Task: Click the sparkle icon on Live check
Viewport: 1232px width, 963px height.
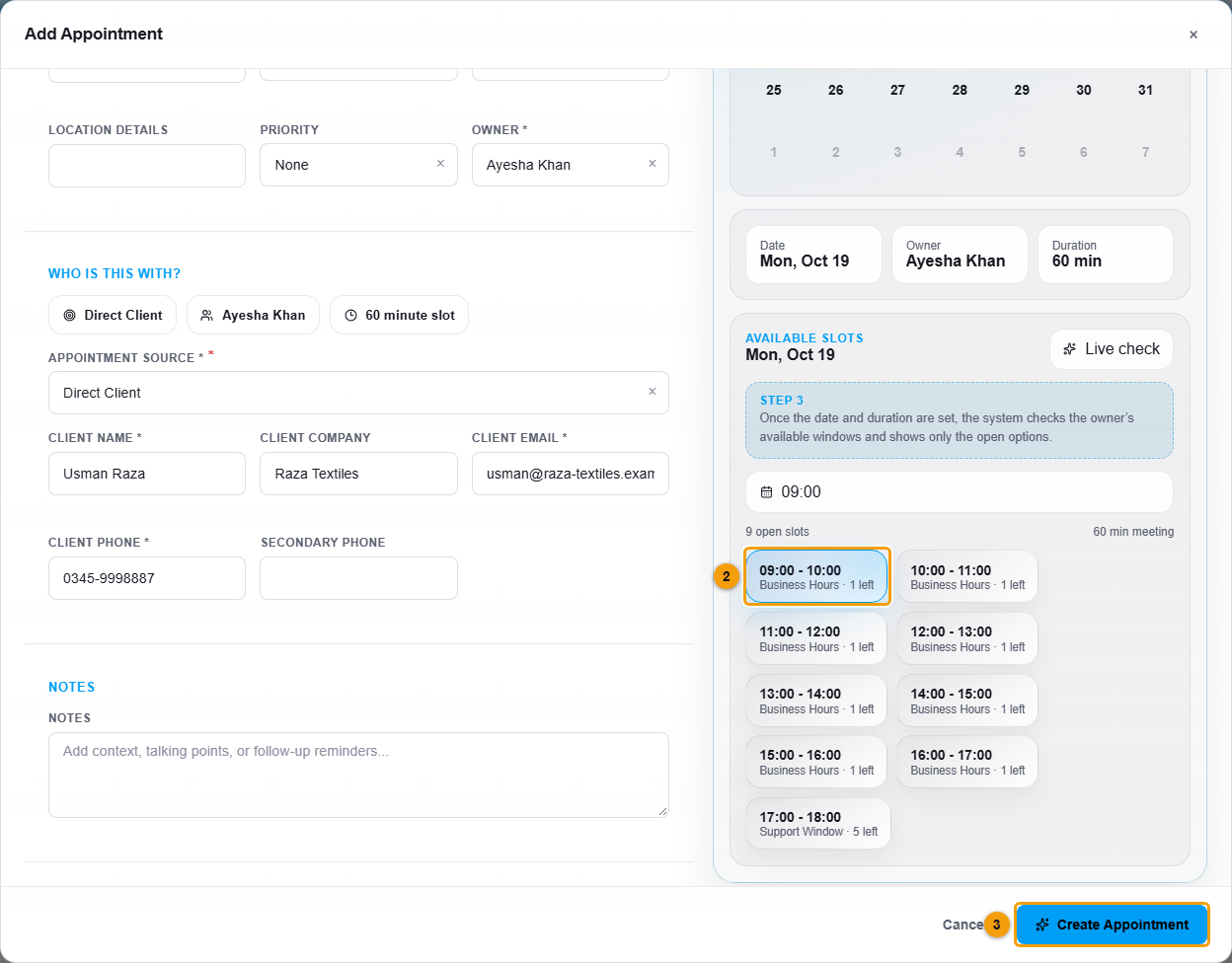Action: [x=1069, y=349]
